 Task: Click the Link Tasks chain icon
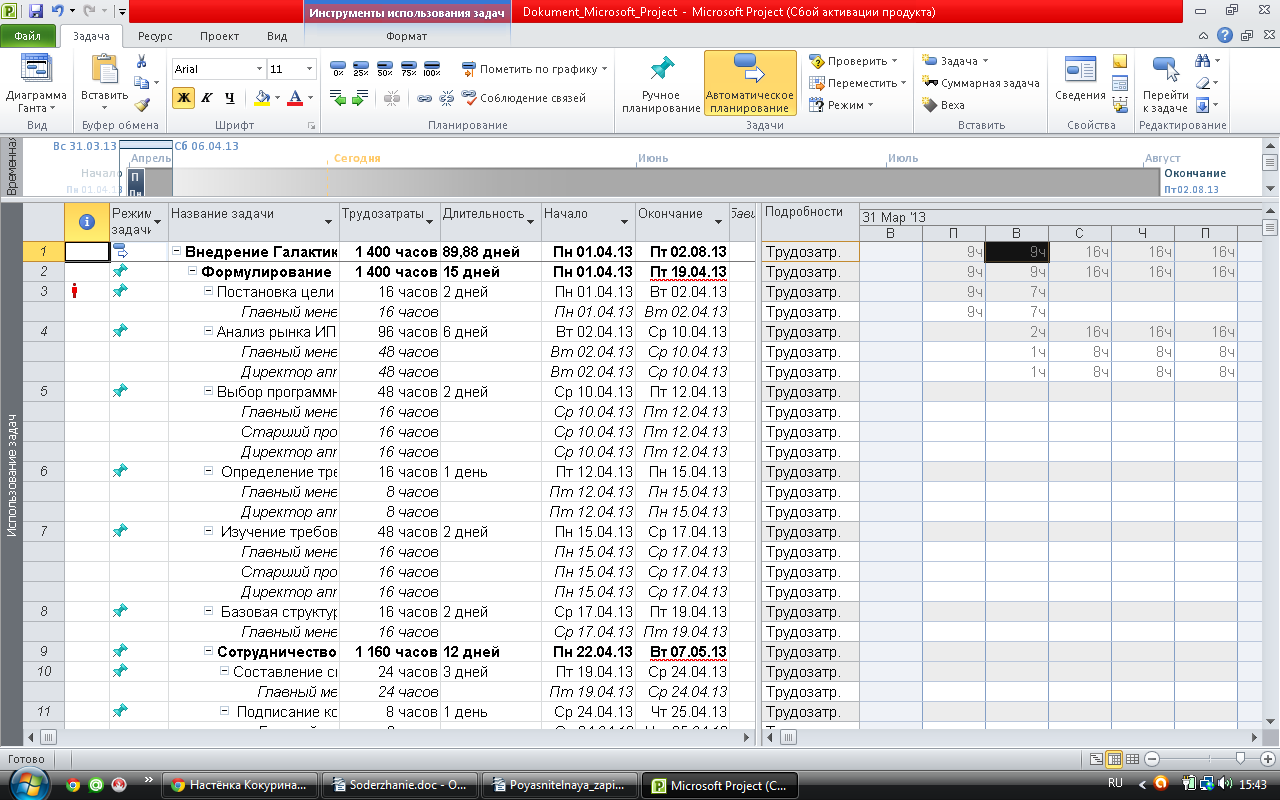(x=424, y=98)
